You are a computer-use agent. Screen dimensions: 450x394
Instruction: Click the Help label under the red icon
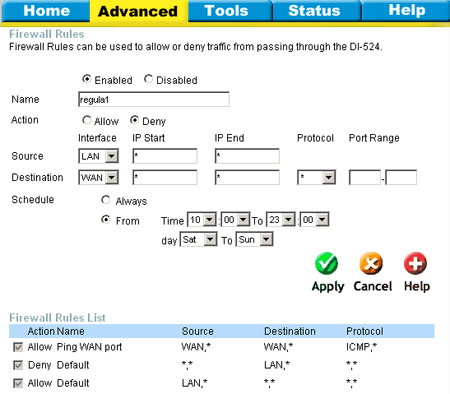tap(417, 286)
